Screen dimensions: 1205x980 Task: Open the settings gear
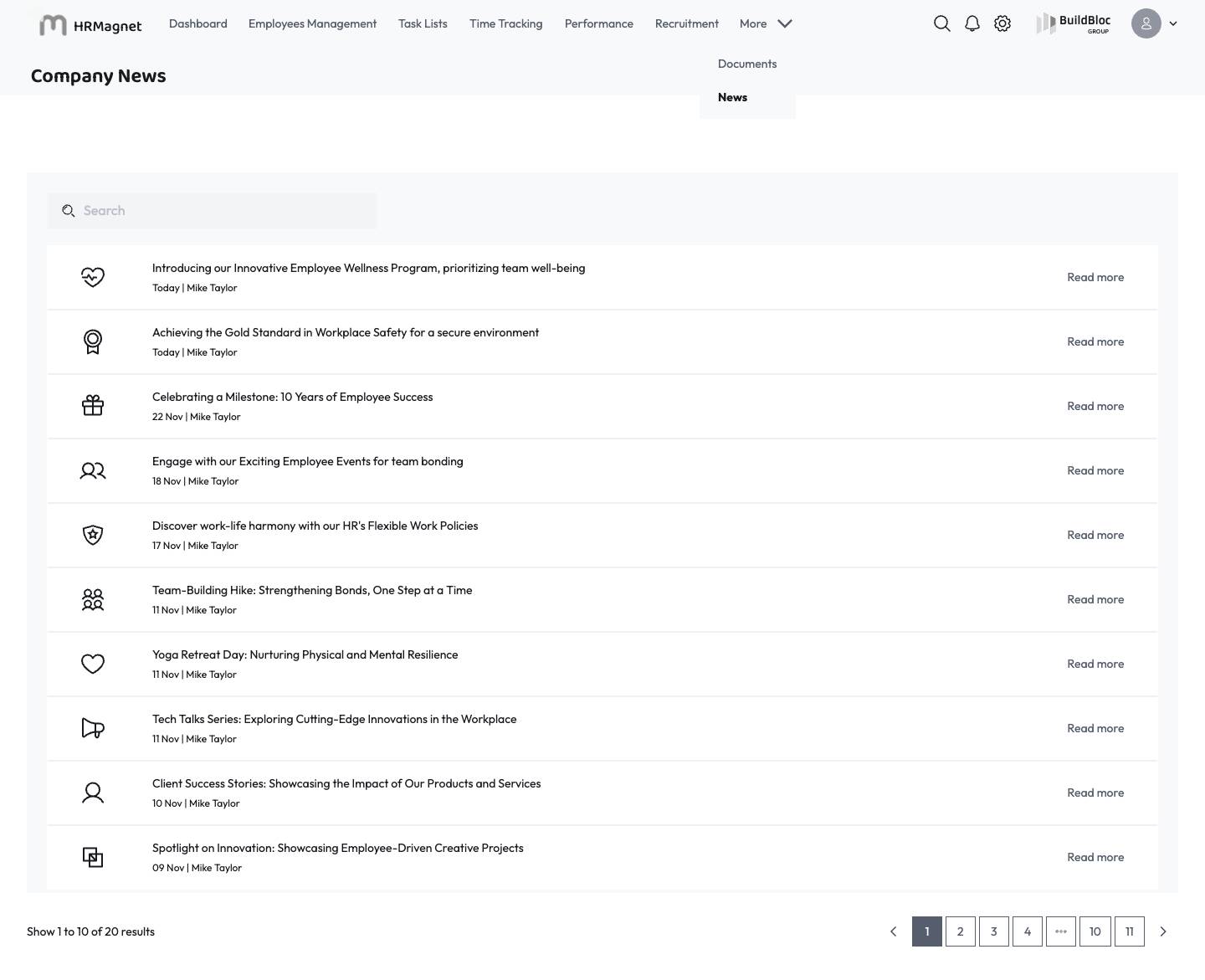(x=1002, y=23)
